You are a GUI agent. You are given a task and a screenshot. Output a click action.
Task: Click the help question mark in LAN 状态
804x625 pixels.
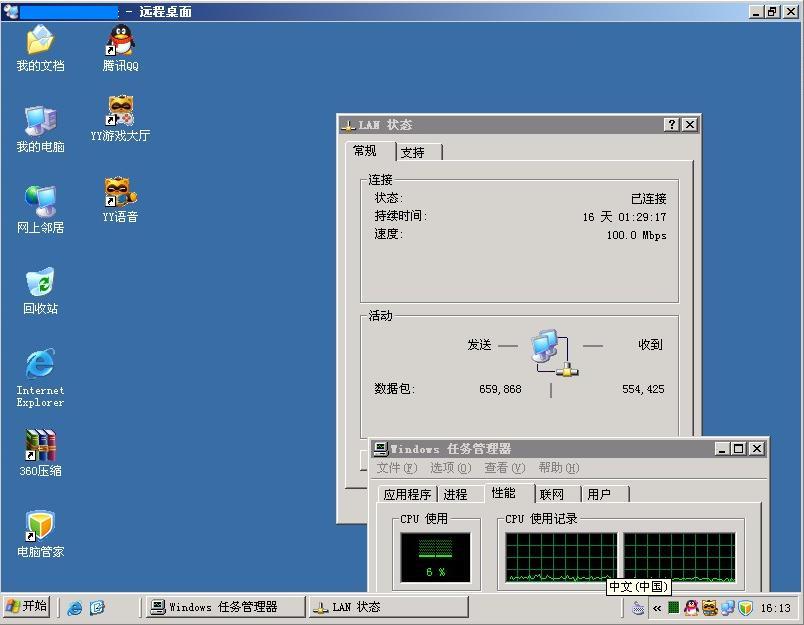click(671, 125)
